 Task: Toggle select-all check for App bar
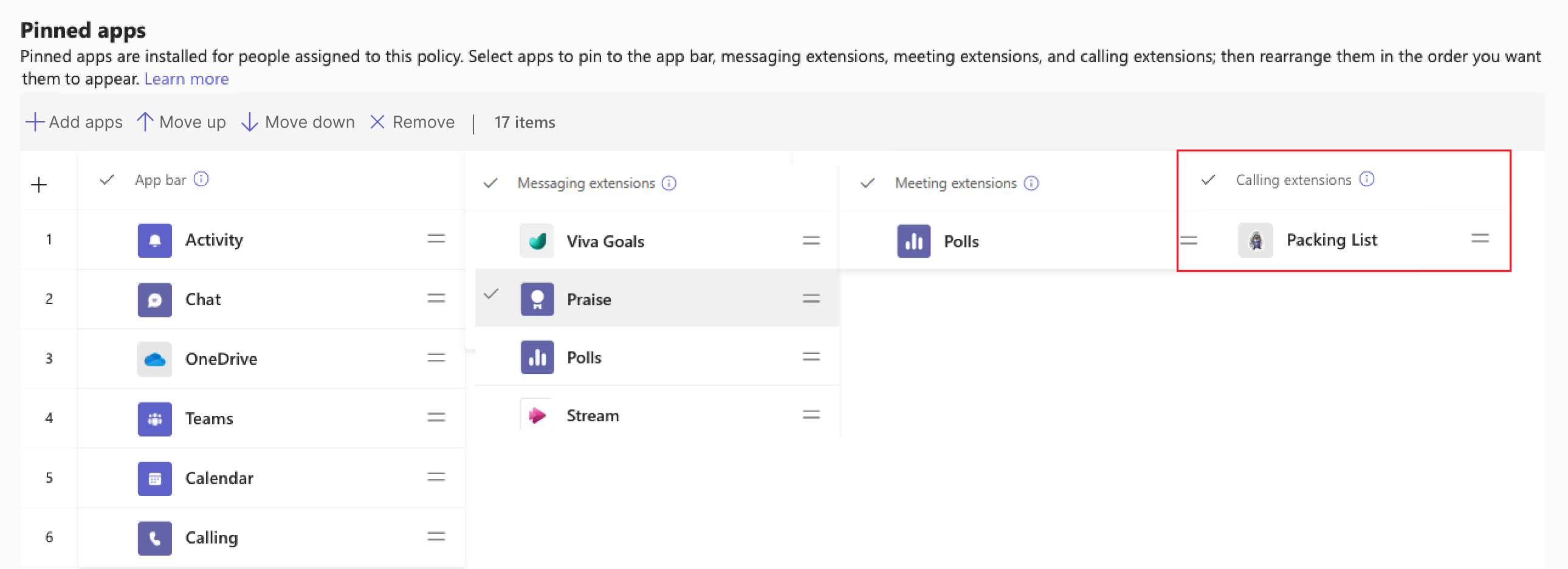(x=107, y=179)
